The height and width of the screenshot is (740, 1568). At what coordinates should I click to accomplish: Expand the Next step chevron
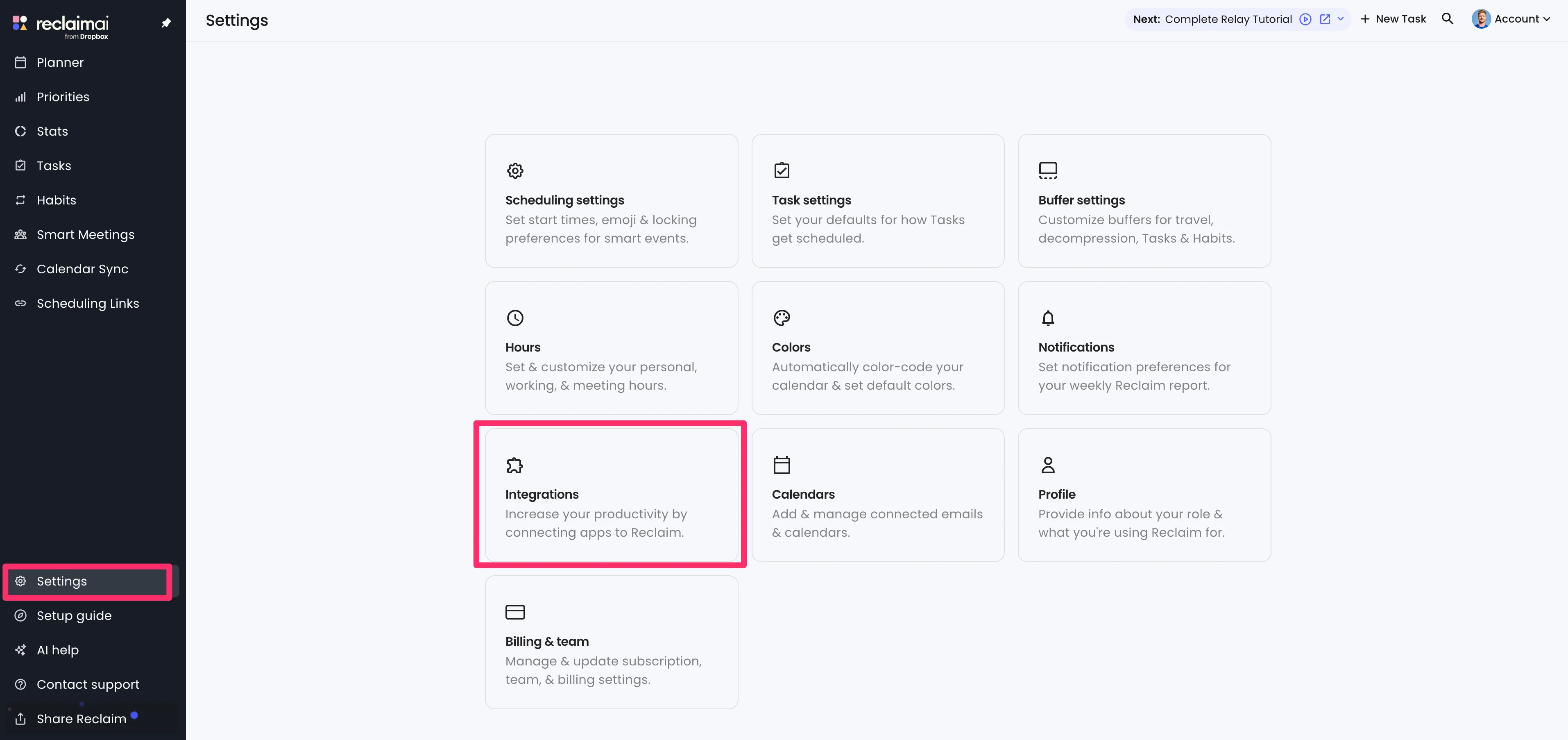[x=1340, y=19]
